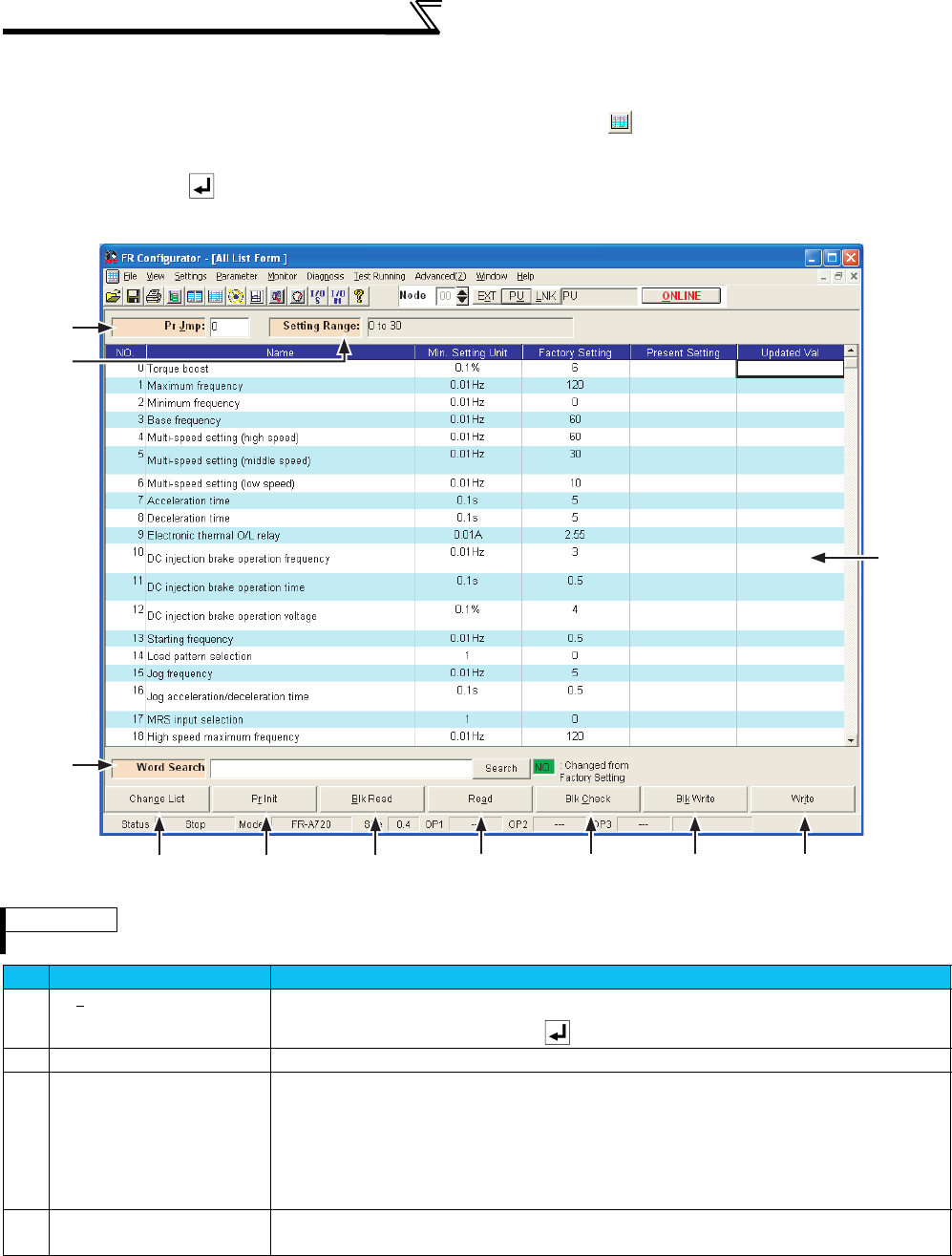Click the Save floppy disk icon
Viewport: 952px width, 1256px height.
pyautogui.click(x=132, y=296)
